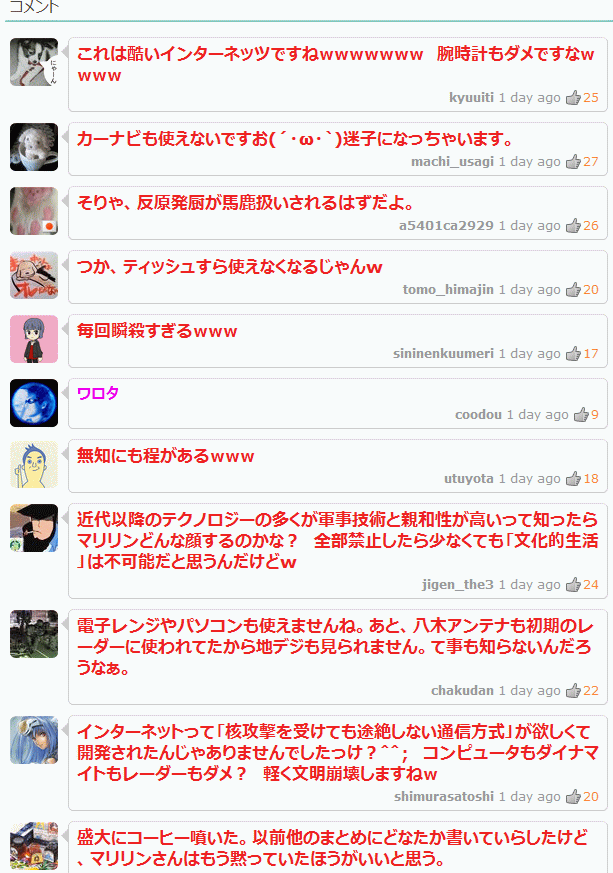Like shimurasatoshi's comment via thumbs-up
The width and height of the screenshot is (613, 873).
coord(573,797)
